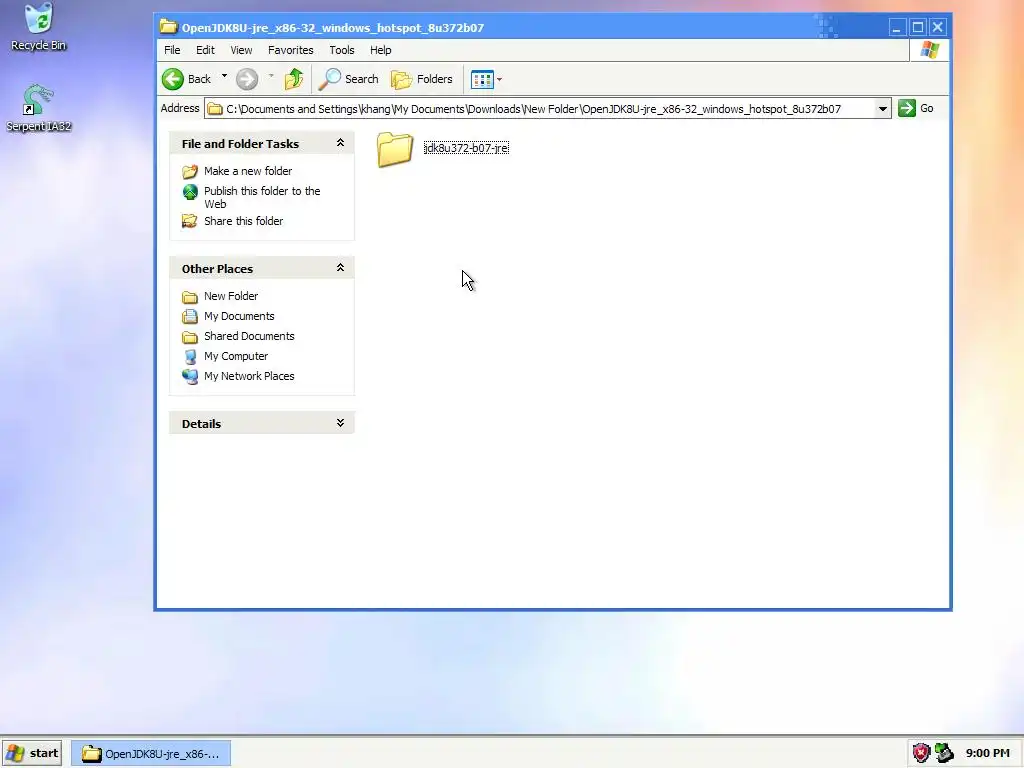Click the Share this folder icon
This screenshot has width=1024, height=768.
pos(190,221)
